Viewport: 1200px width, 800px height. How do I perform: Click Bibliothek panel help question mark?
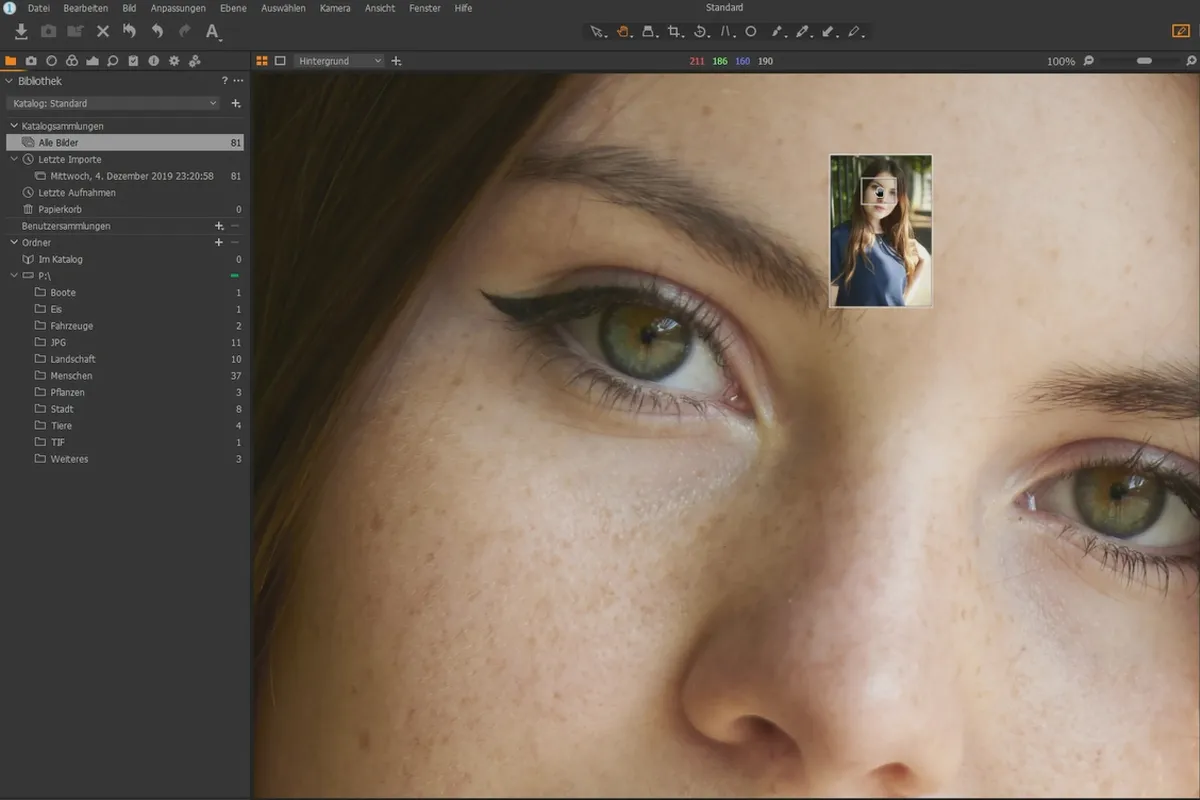(225, 81)
